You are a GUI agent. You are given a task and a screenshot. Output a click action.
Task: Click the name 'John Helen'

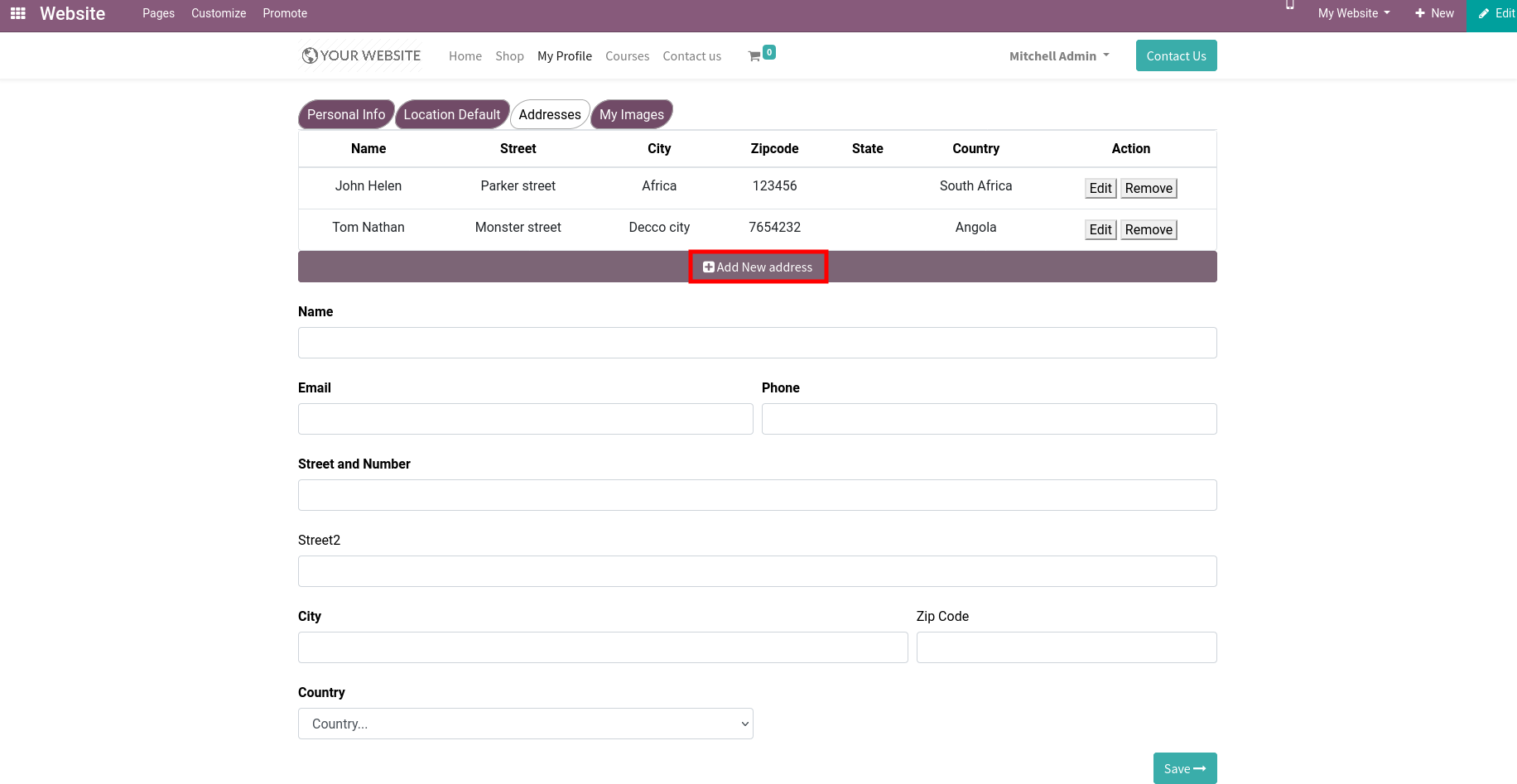[368, 186]
